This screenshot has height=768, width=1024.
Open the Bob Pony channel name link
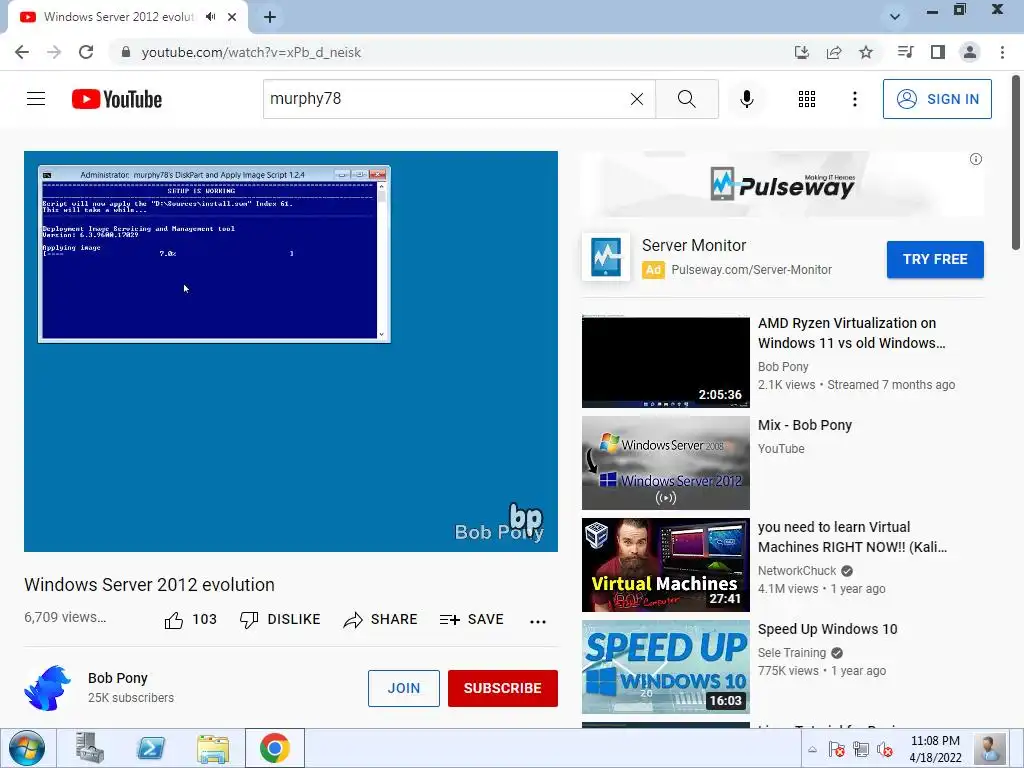point(118,678)
